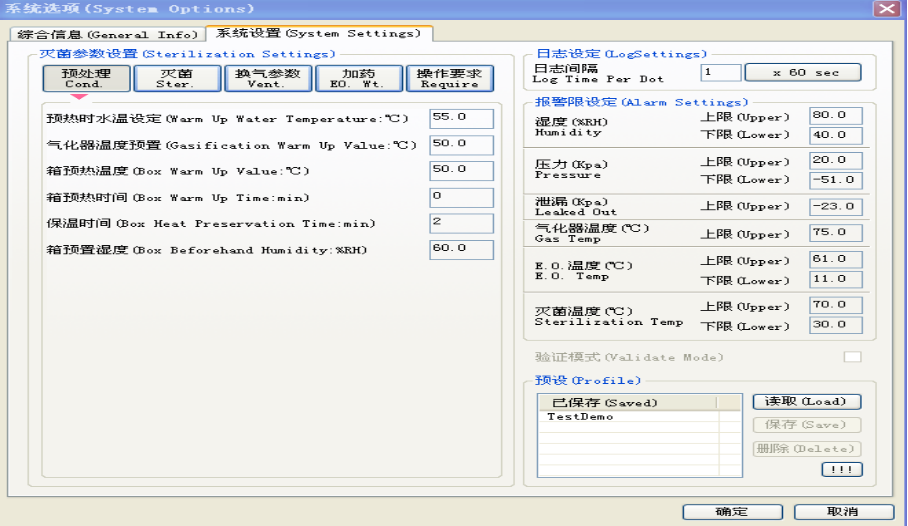908x526 pixels.
Task: Close the System Options dialog window
Action: [885, 9]
